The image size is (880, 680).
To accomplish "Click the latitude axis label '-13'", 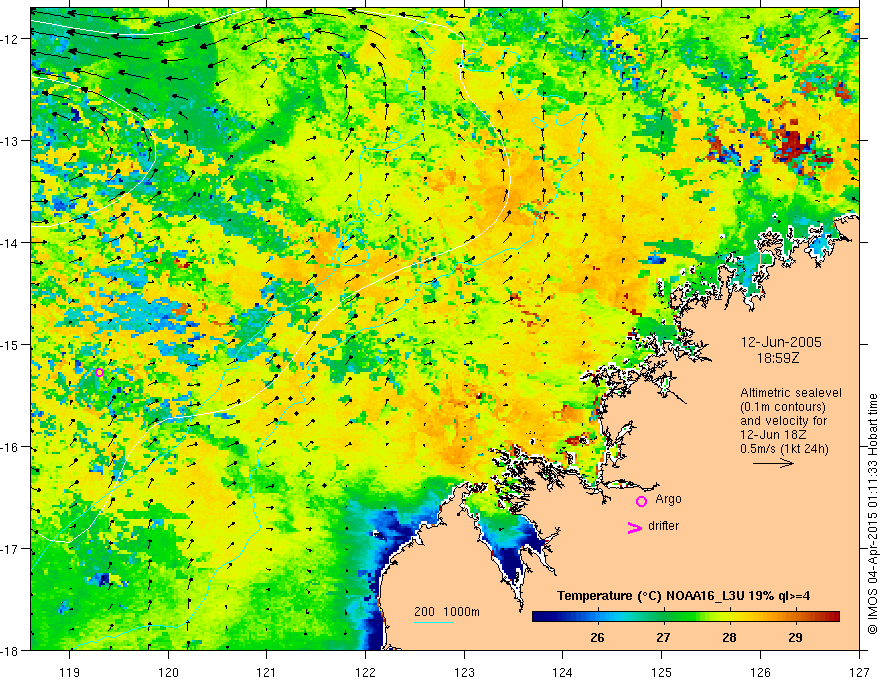I will [x=10, y=141].
